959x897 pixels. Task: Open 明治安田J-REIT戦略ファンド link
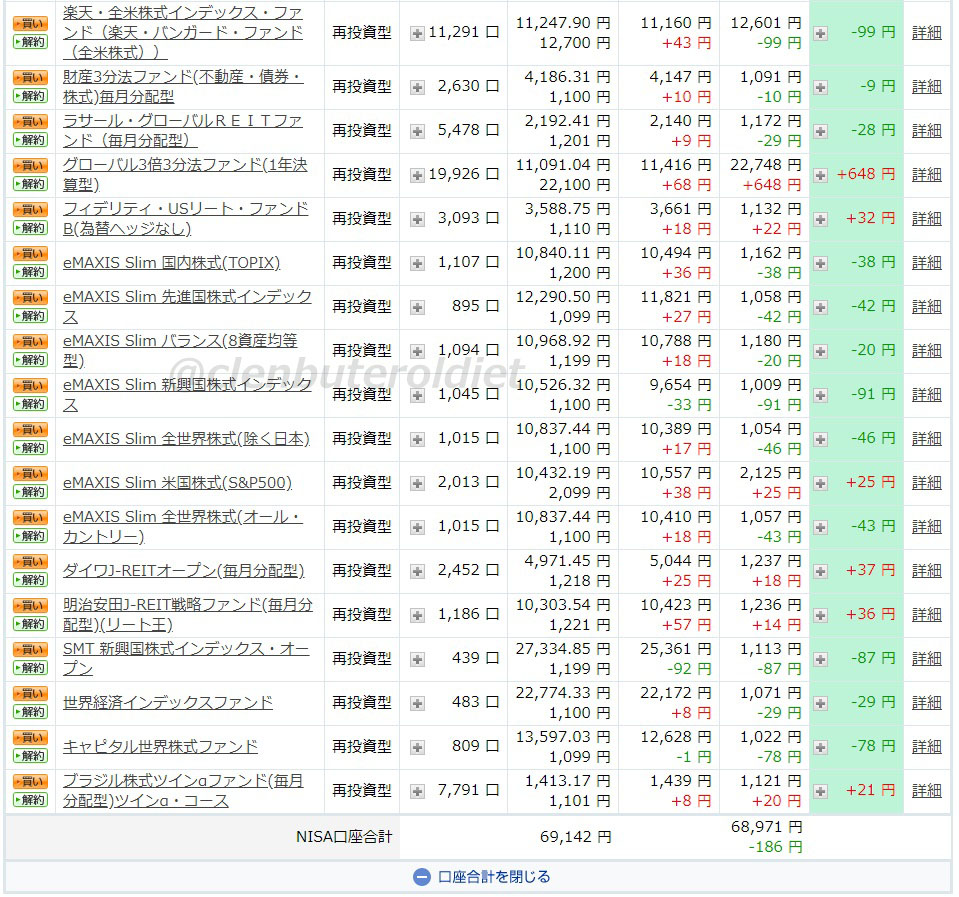[x=187, y=615]
